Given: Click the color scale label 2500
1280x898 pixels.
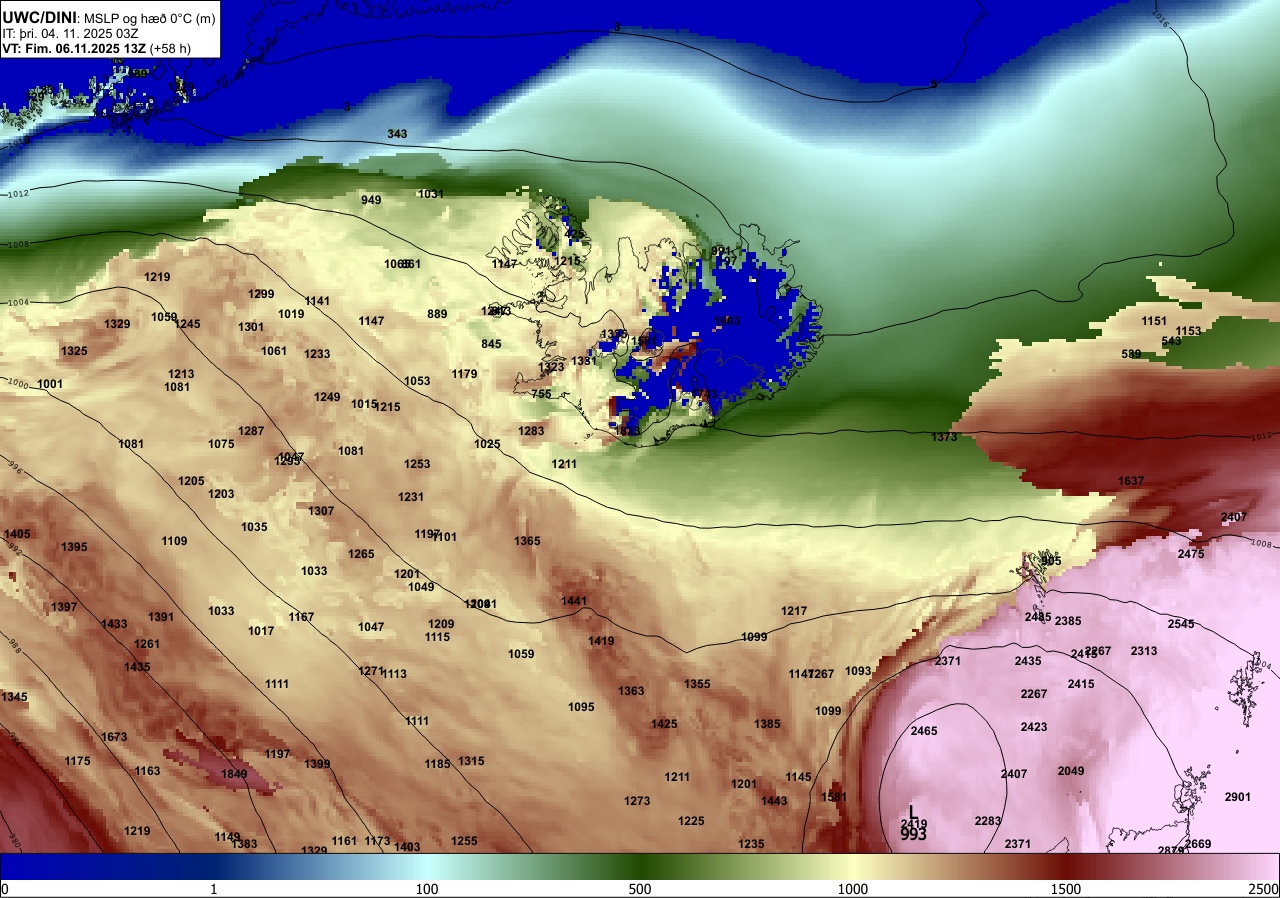Looking at the screenshot, I should [x=1264, y=889].
